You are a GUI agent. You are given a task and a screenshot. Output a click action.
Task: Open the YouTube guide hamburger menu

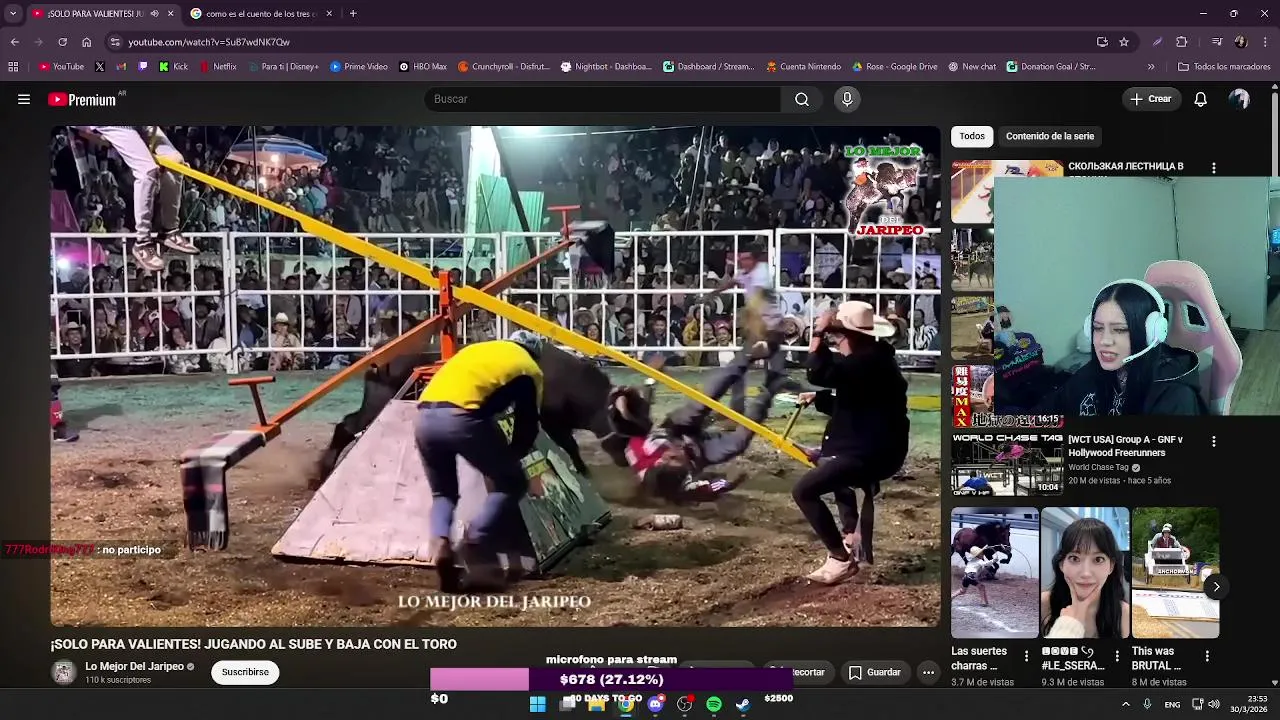(24, 99)
